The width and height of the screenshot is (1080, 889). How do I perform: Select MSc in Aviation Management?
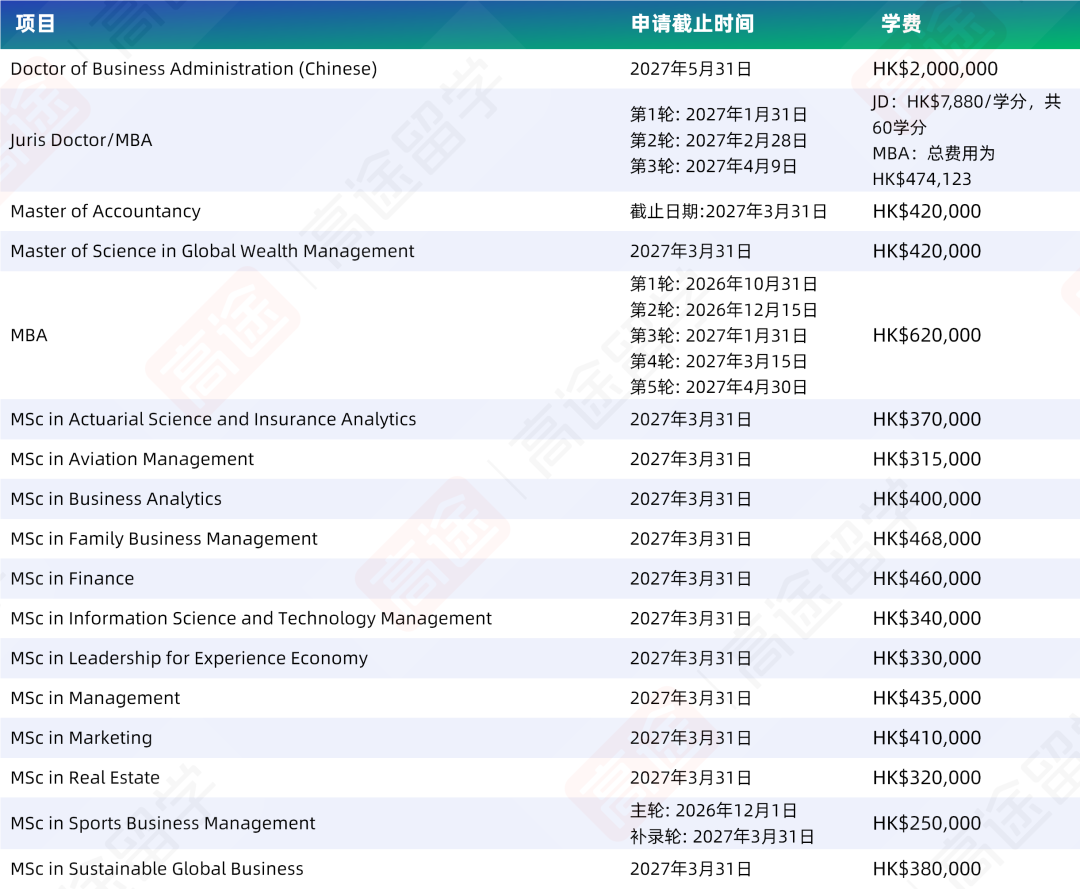click(132, 459)
